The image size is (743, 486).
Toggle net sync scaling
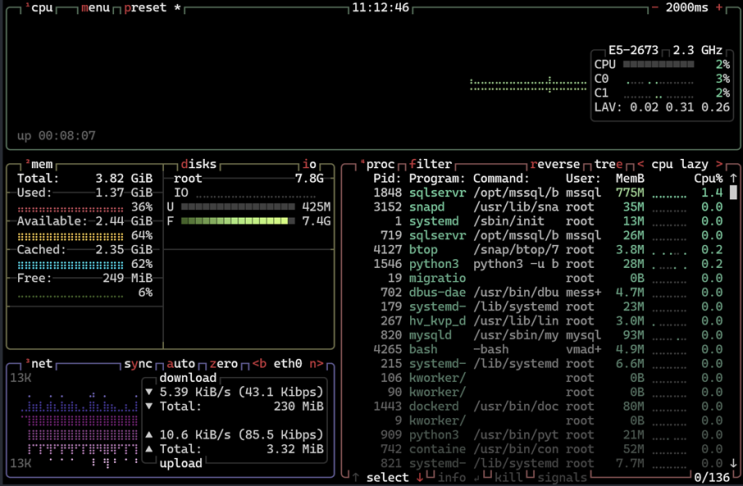[138, 364]
